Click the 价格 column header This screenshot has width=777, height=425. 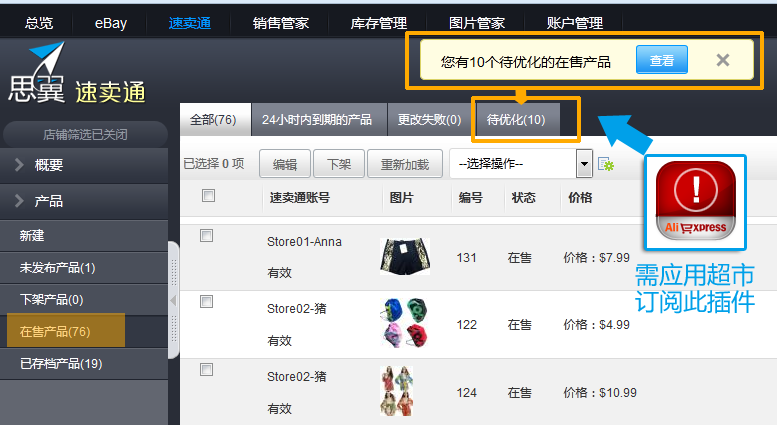click(580, 198)
